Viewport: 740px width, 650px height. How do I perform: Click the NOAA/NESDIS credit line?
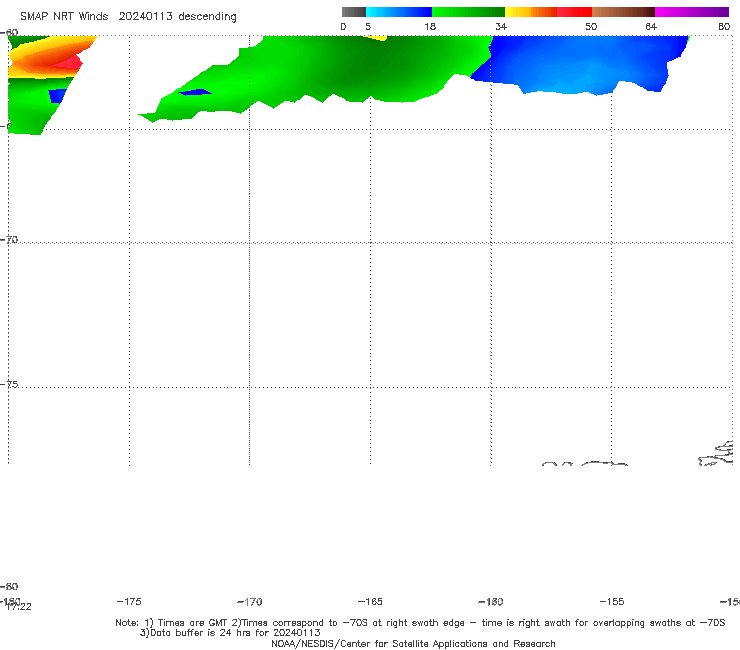[413, 643]
